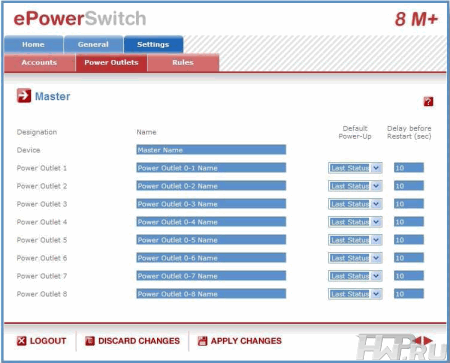450x363 pixels.
Task: Open the red help question mark icon
Action: pos(428,101)
